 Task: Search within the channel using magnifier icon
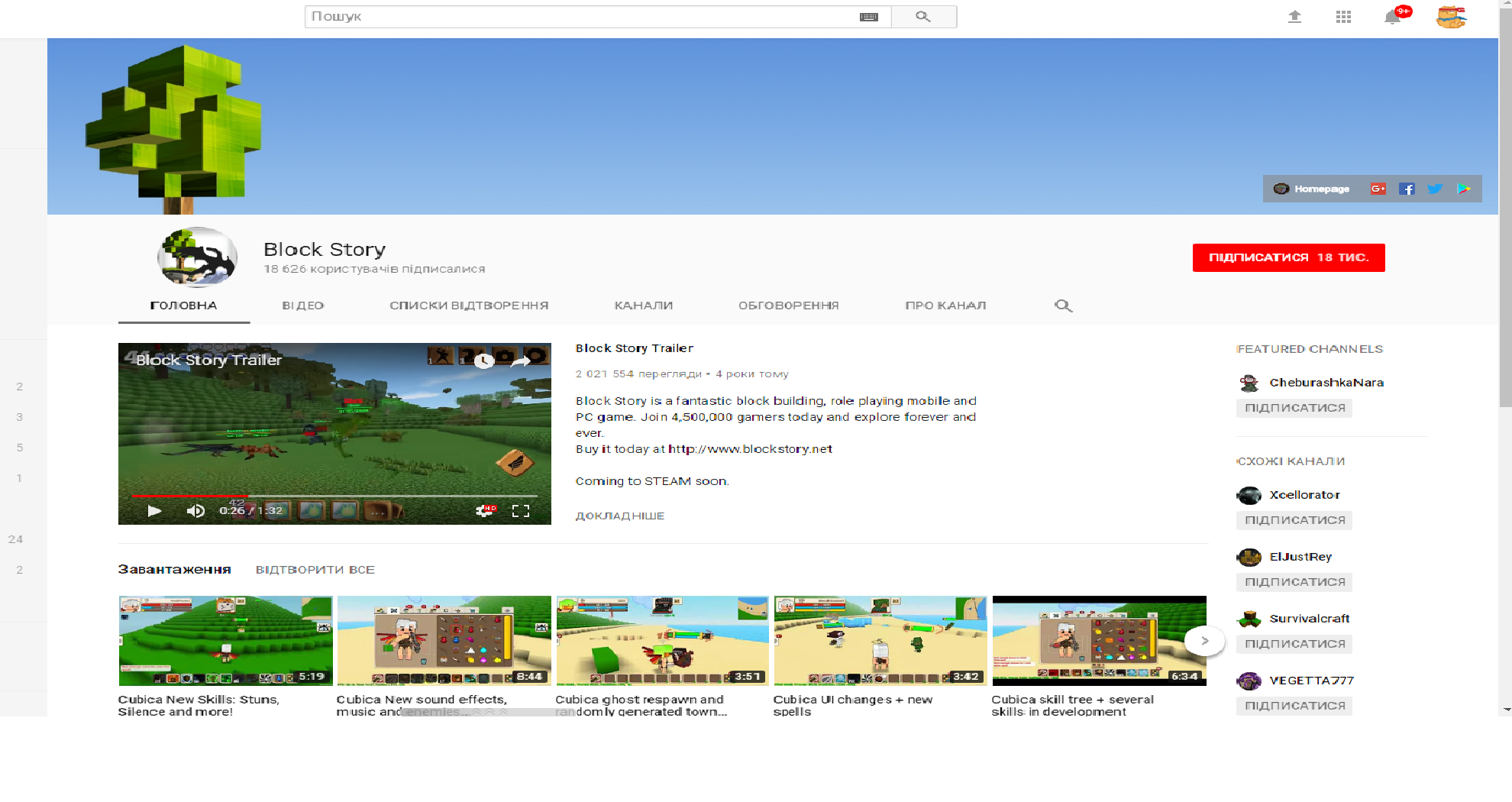pos(1063,306)
